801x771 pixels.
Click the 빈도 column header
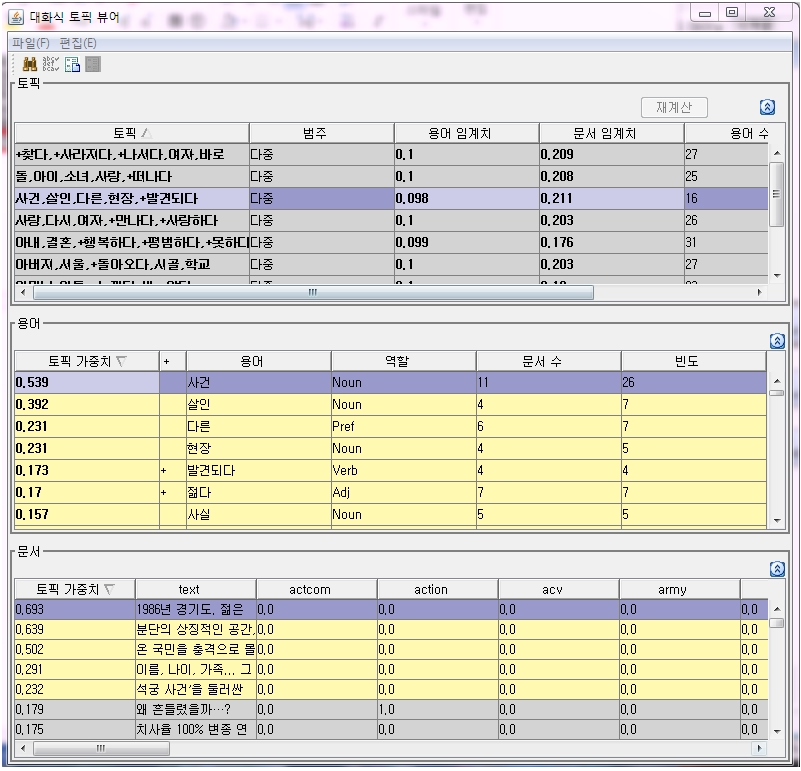click(694, 361)
